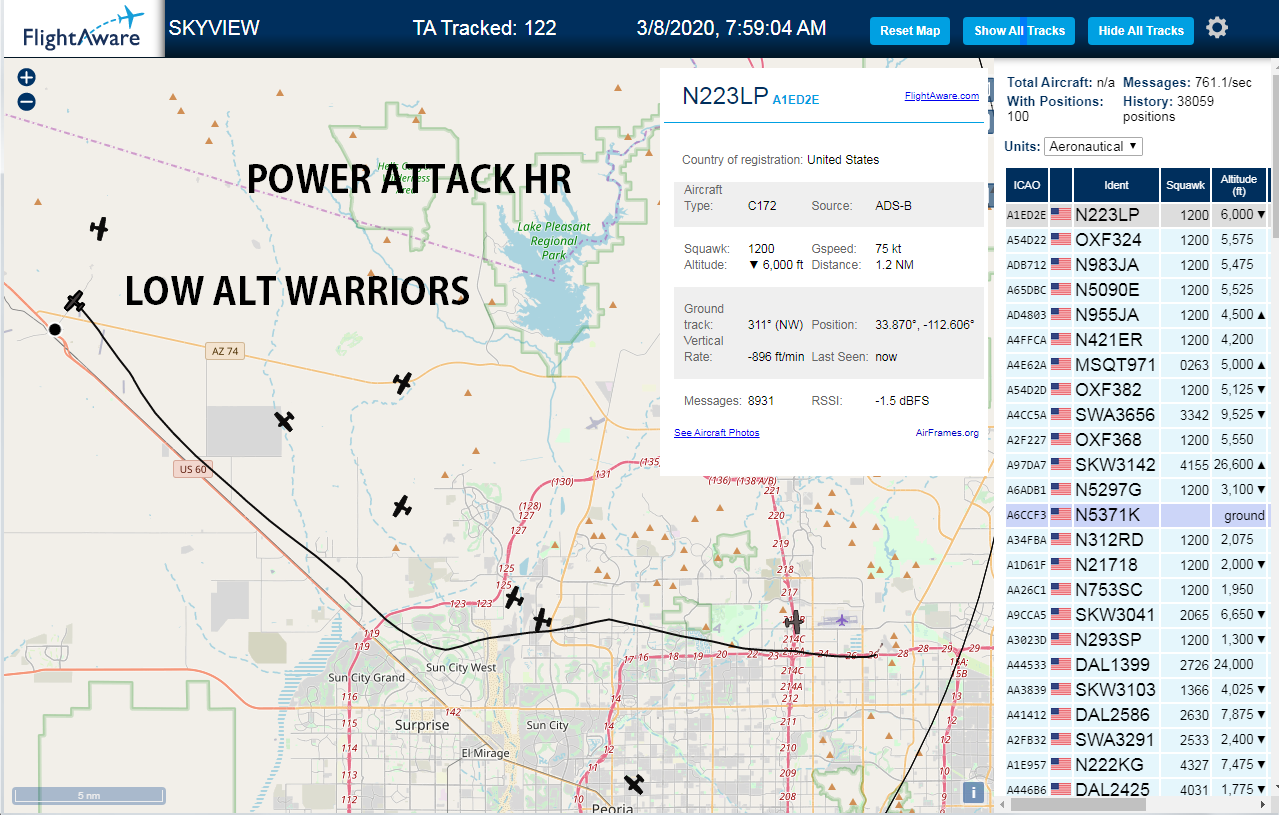Select the DAL2425 aircraft row
The image size is (1279, 815).
pos(1137,790)
